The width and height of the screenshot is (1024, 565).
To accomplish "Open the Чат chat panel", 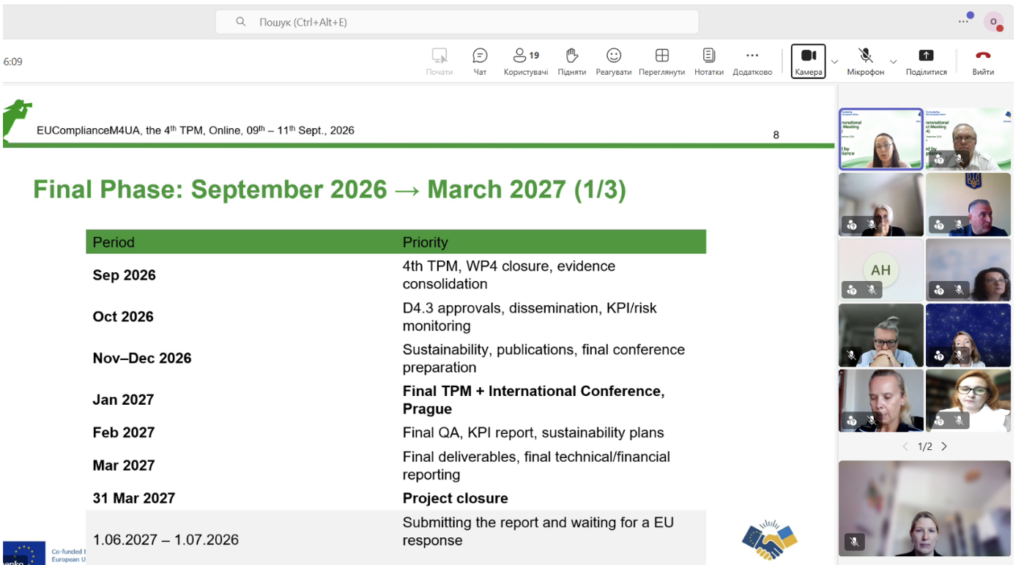I will (480, 61).
